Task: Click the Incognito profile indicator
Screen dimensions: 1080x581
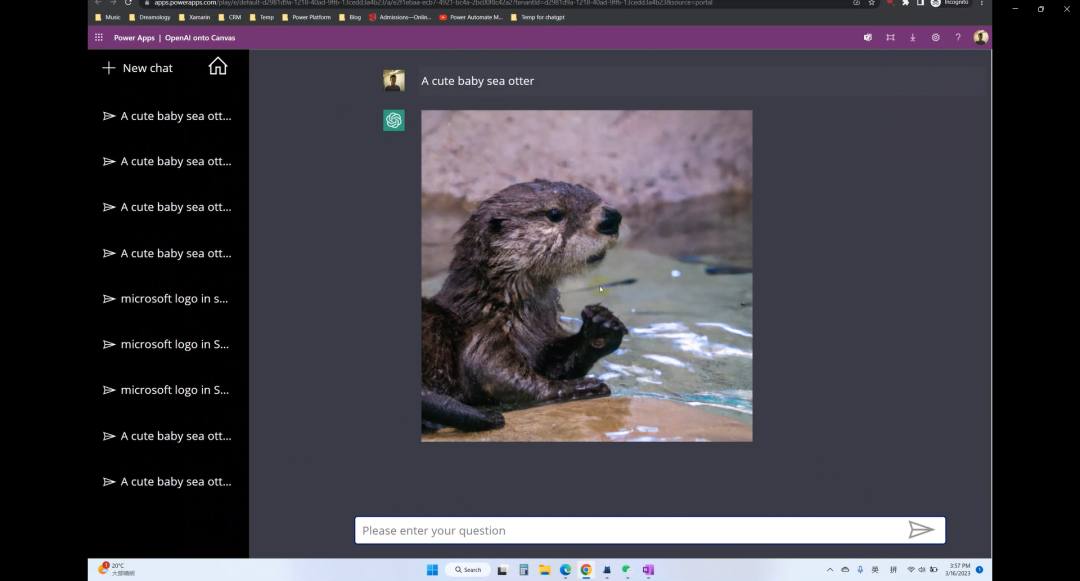Action: (950, 3)
